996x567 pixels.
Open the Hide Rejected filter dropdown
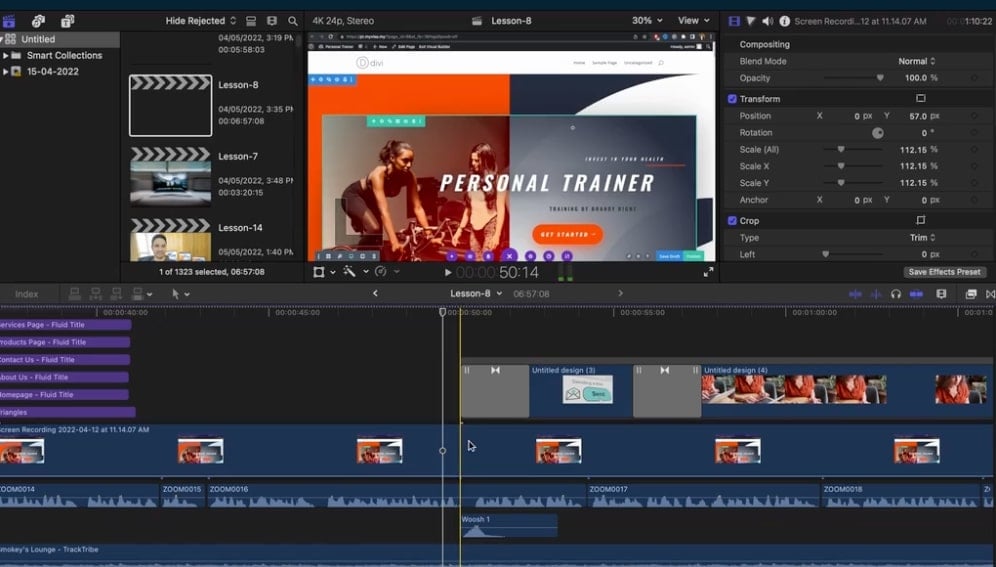pos(201,21)
